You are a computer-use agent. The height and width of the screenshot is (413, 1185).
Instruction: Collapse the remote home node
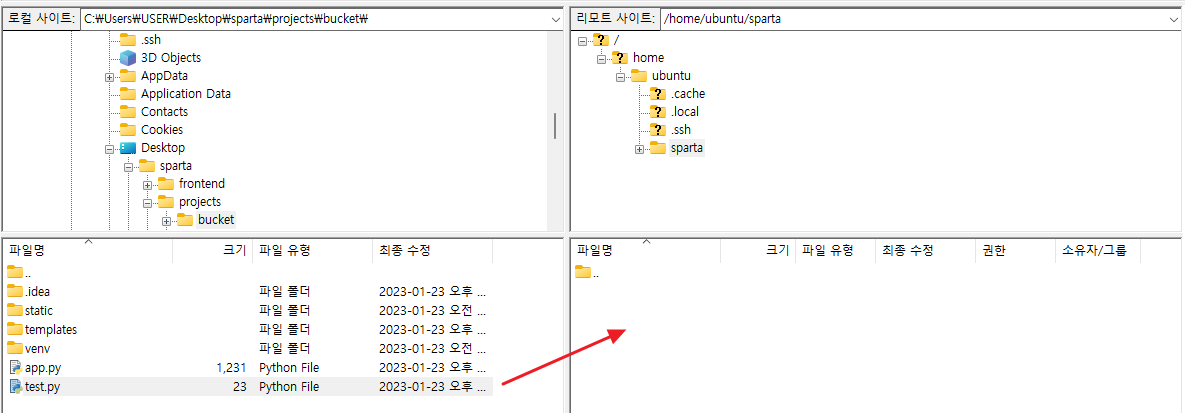click(602, 58)
